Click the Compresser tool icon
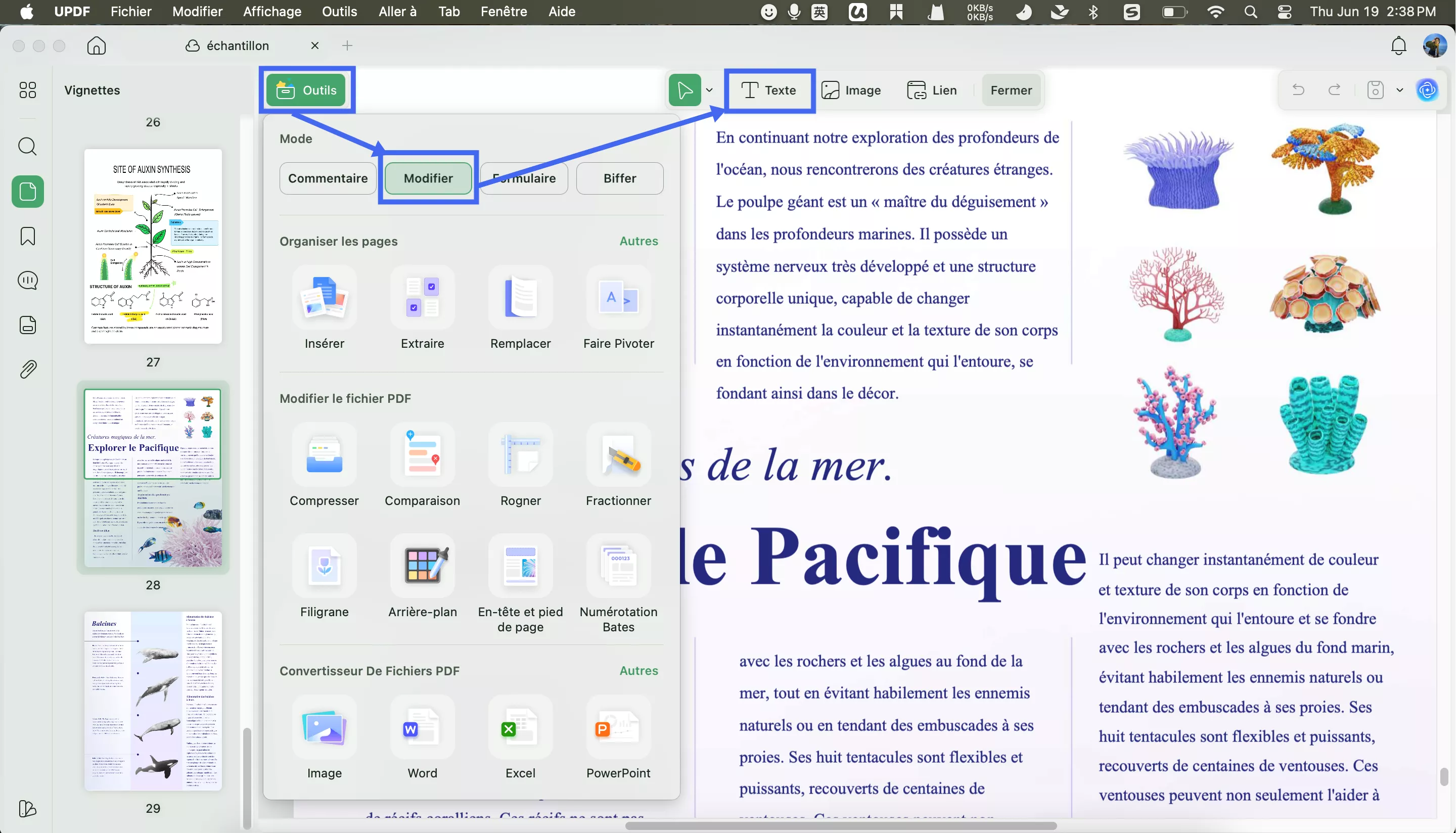1456x833 pixels. (x=324, y=455)
